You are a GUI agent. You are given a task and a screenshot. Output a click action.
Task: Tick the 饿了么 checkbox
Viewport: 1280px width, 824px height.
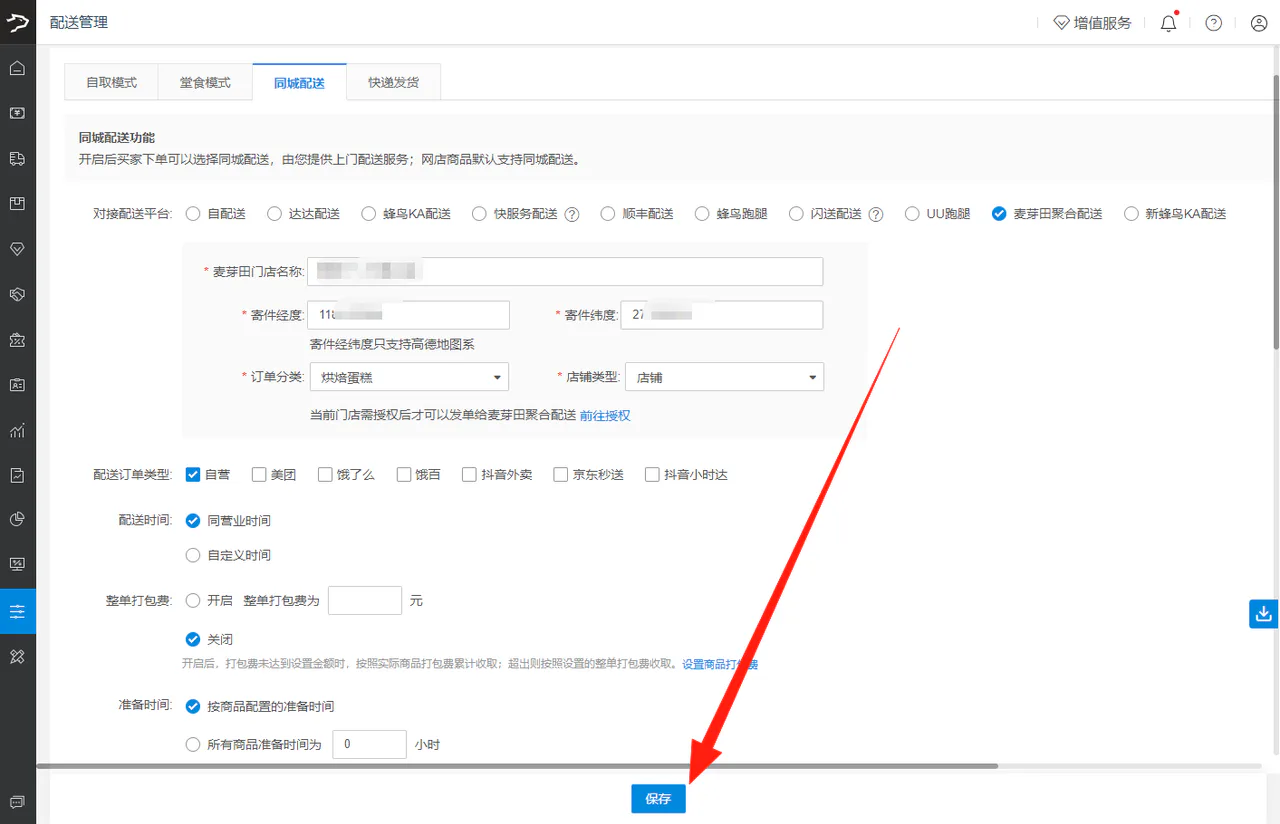[x=325, y=475]
